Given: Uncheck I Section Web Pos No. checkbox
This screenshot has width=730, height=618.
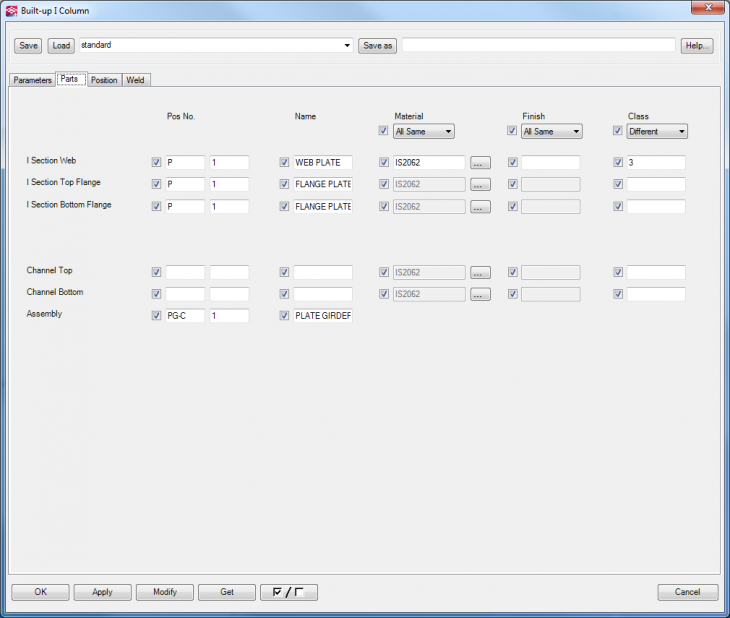Looking at the screenshot, I should pyautogui.click(x=156, y=163).
